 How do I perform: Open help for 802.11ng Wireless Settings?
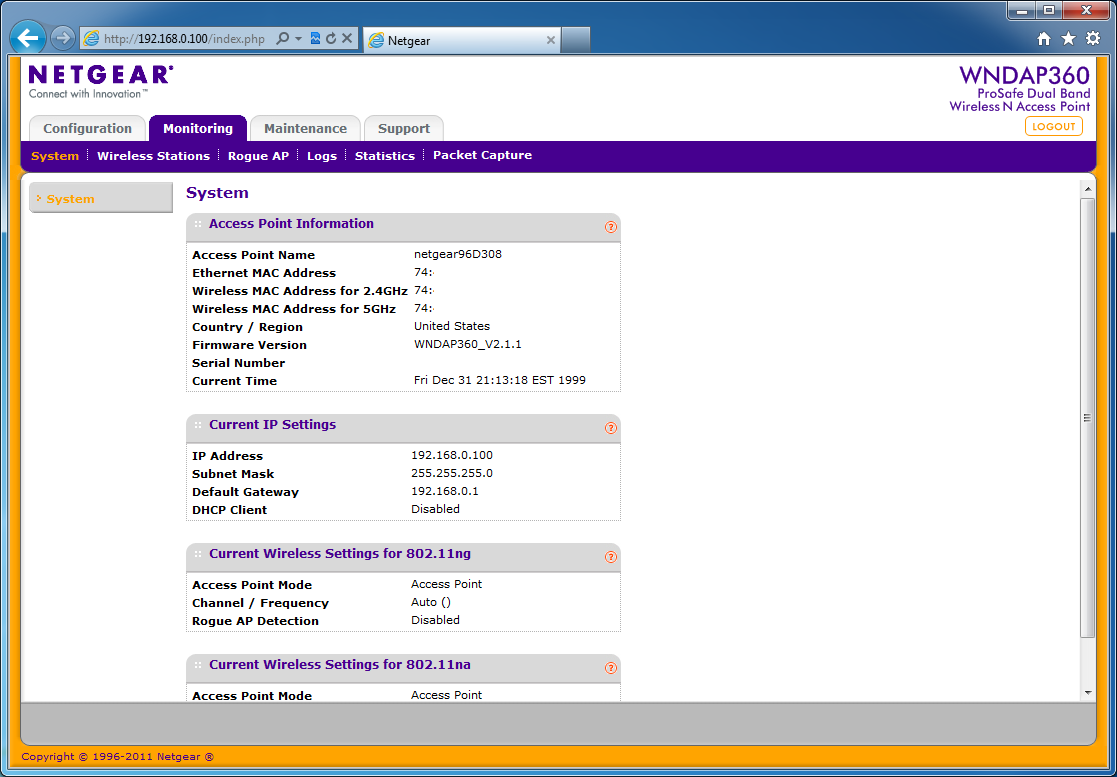point(611,557)
